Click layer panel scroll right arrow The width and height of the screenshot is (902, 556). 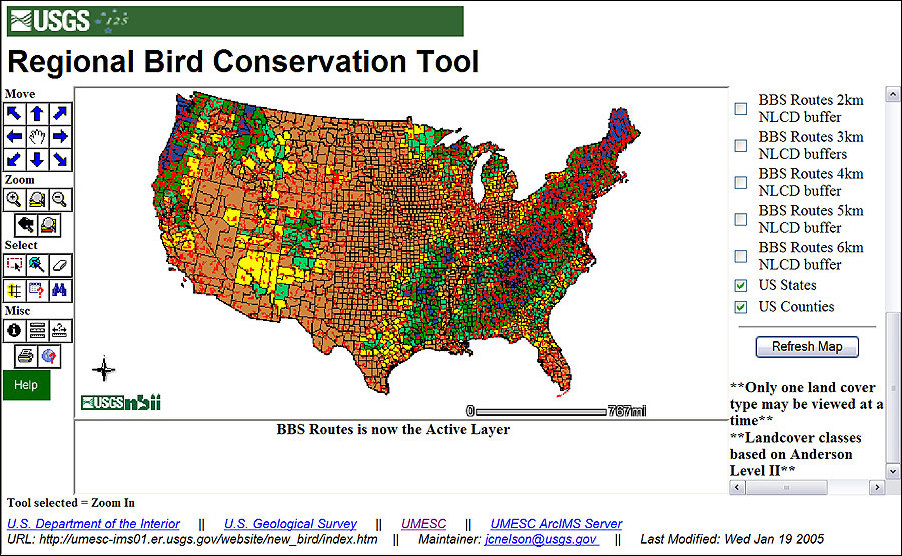pos(877,488)
